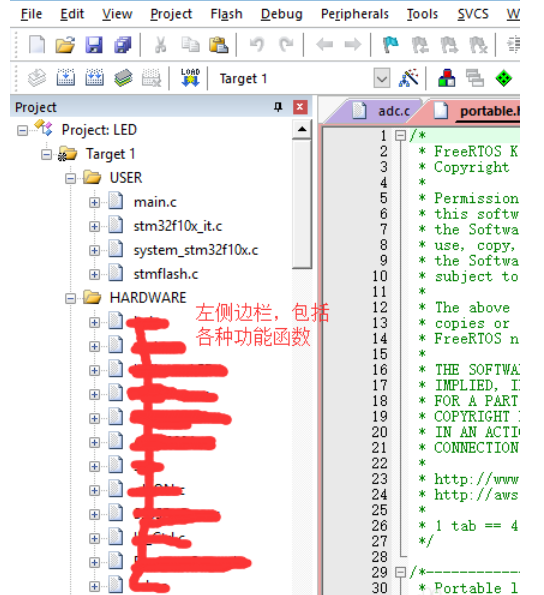Download to flash with LOAD icon
This screenshot has width=544, height=595.
(190, 77)
